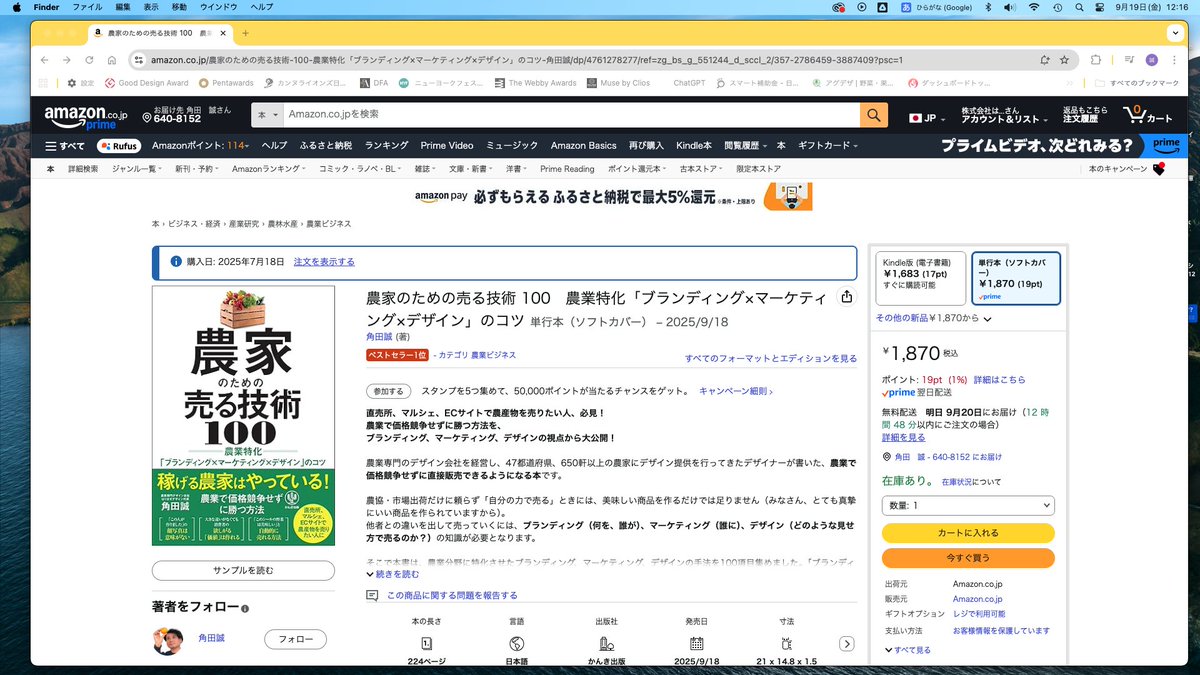Screen dimensions: 1200x675
Task: Bookmark this page with the star icon
Action: click(x=1064, y=60)
